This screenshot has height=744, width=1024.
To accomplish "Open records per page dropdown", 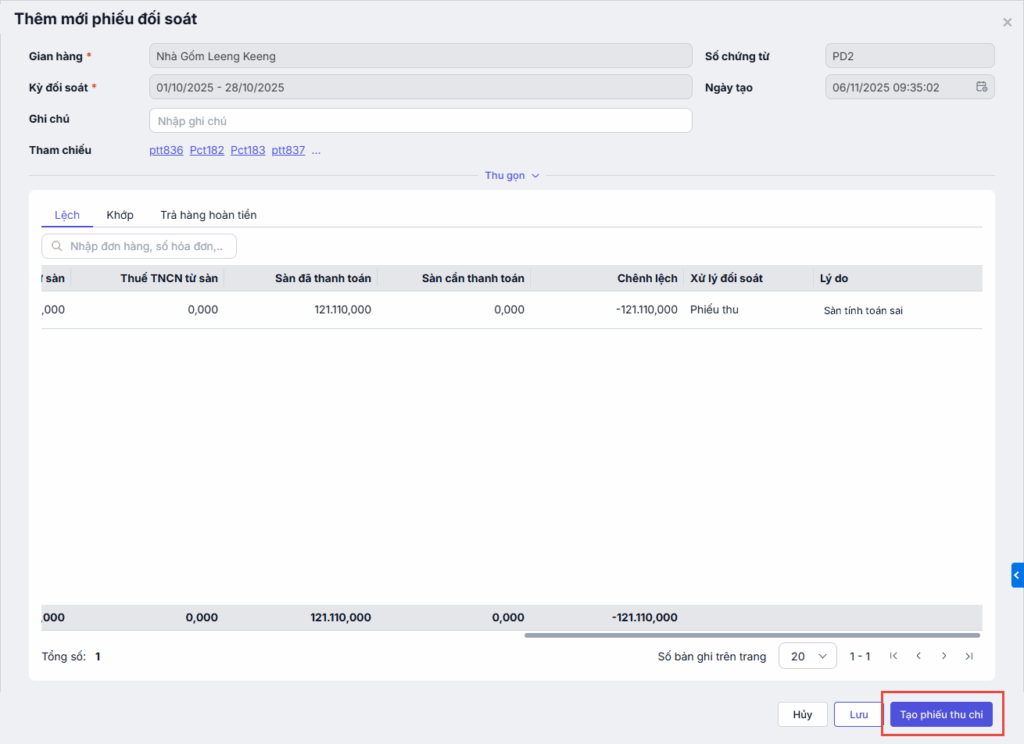I will (807, 656).
